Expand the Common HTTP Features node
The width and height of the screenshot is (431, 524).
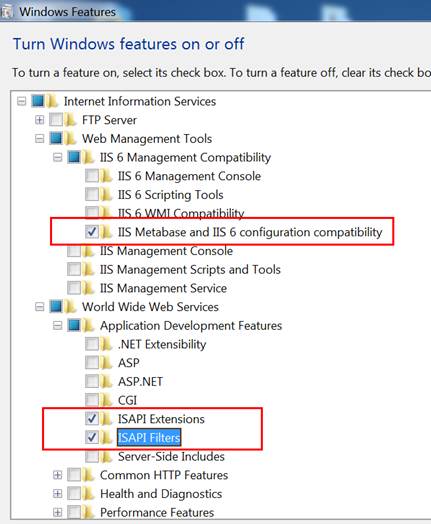[x=57, y=475]
